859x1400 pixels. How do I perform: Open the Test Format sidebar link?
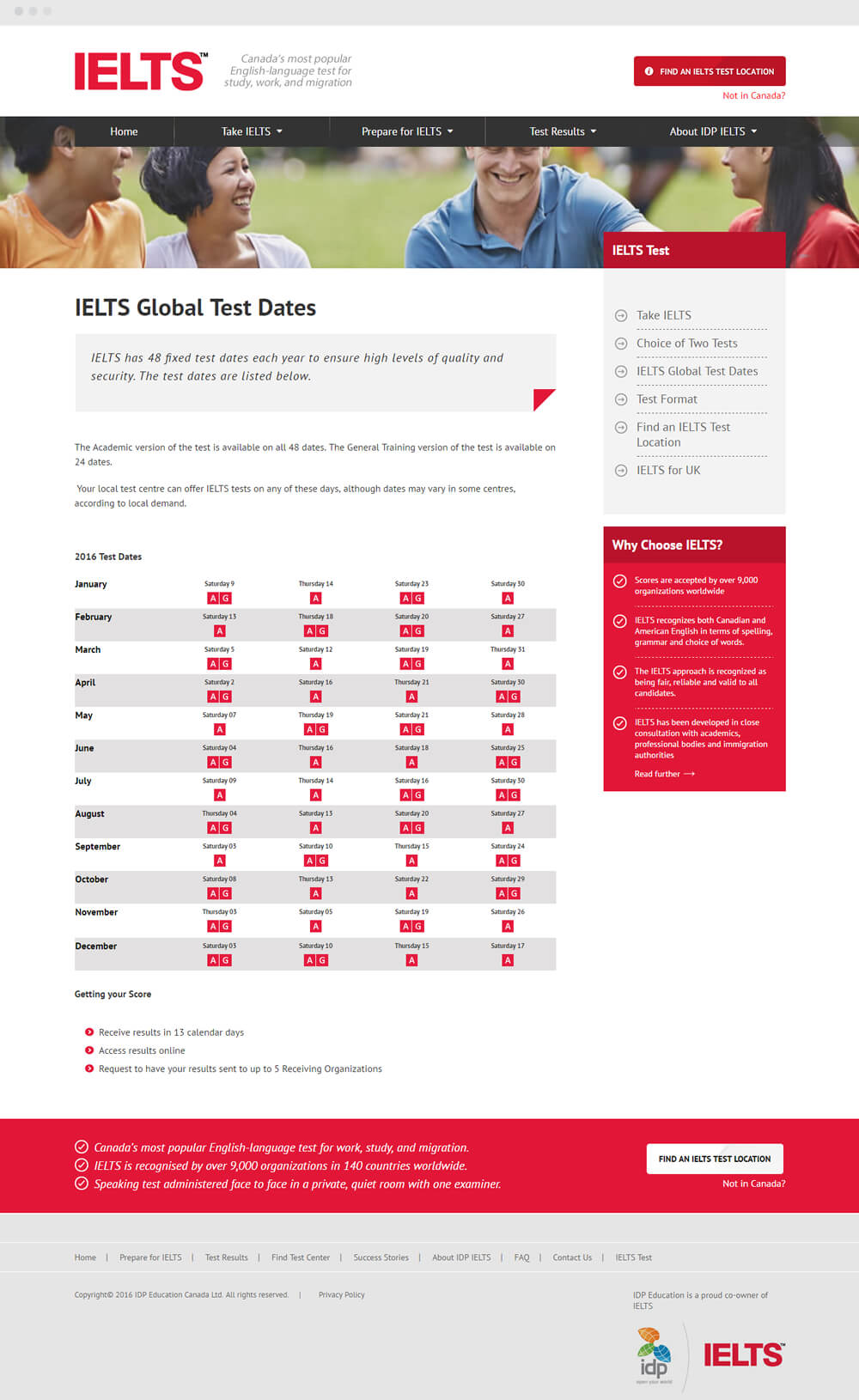[x=667, y=399]
